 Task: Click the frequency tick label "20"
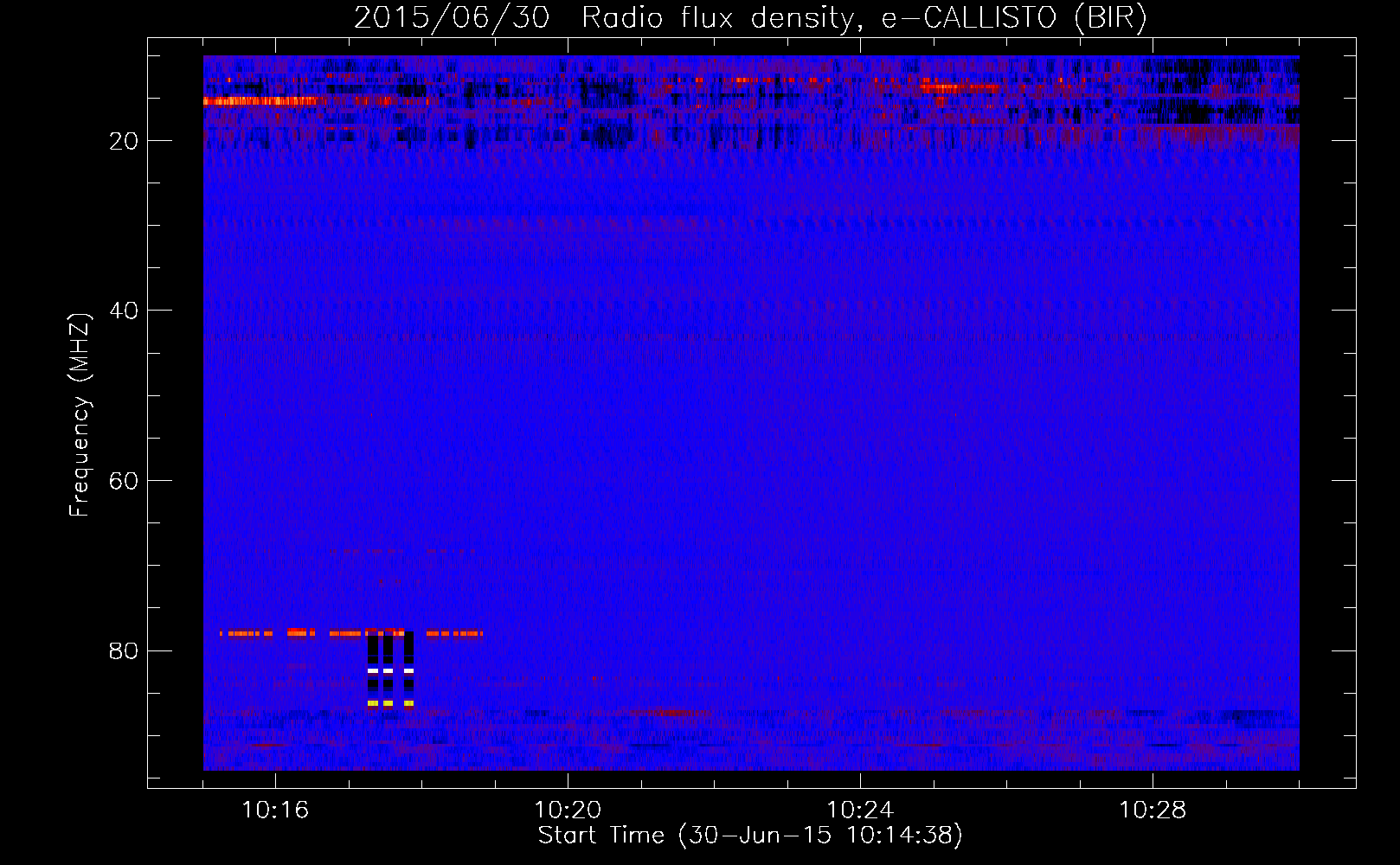click(124, 141)
